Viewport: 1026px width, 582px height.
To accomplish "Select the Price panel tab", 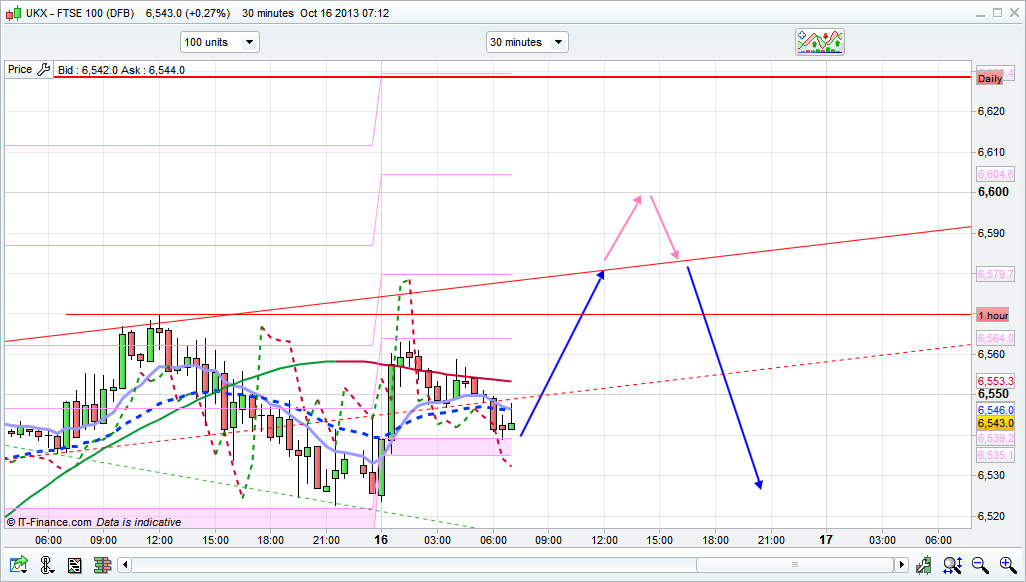I will coord(20,70).
